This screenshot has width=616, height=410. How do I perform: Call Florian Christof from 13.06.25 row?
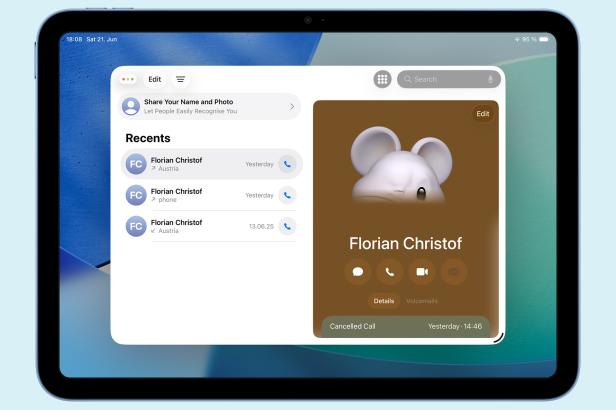coord(287,226)
